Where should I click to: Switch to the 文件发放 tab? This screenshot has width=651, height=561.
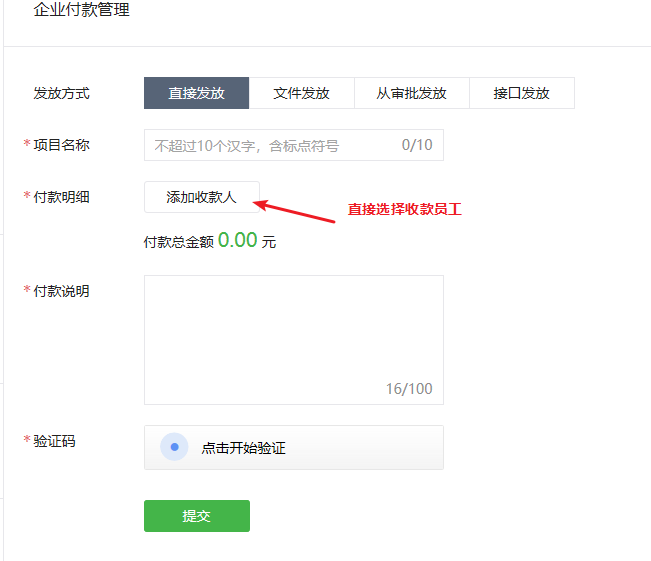(302, 93)
